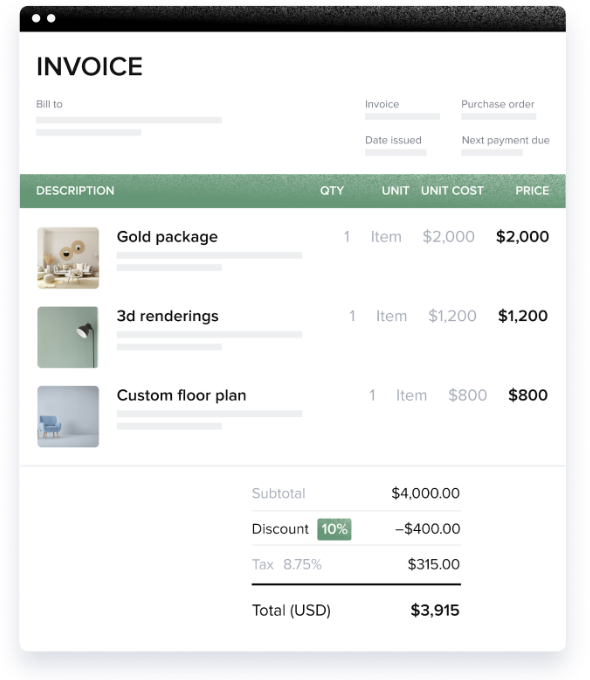Click the Custom floor plan title

(181, 395)
